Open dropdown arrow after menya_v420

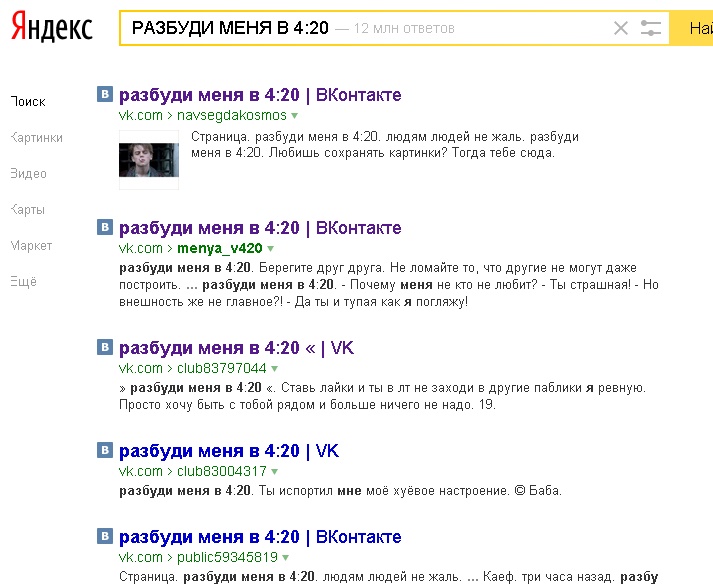(271, 249)
